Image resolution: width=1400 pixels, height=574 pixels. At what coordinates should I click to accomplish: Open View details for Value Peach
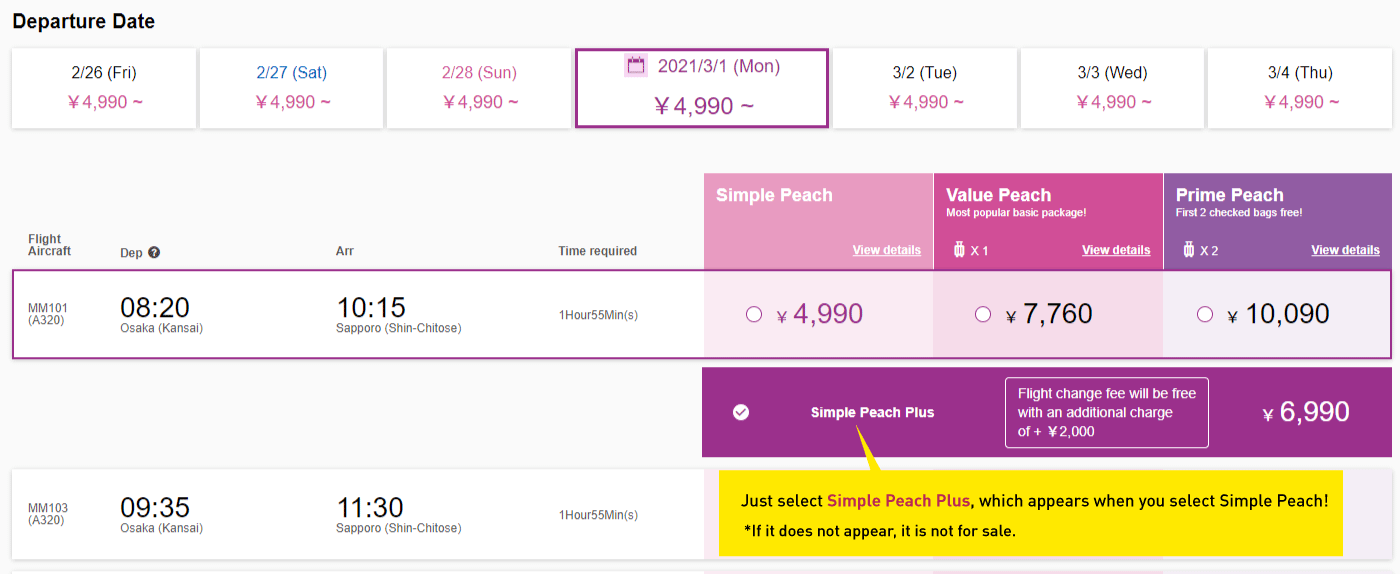1116,250
